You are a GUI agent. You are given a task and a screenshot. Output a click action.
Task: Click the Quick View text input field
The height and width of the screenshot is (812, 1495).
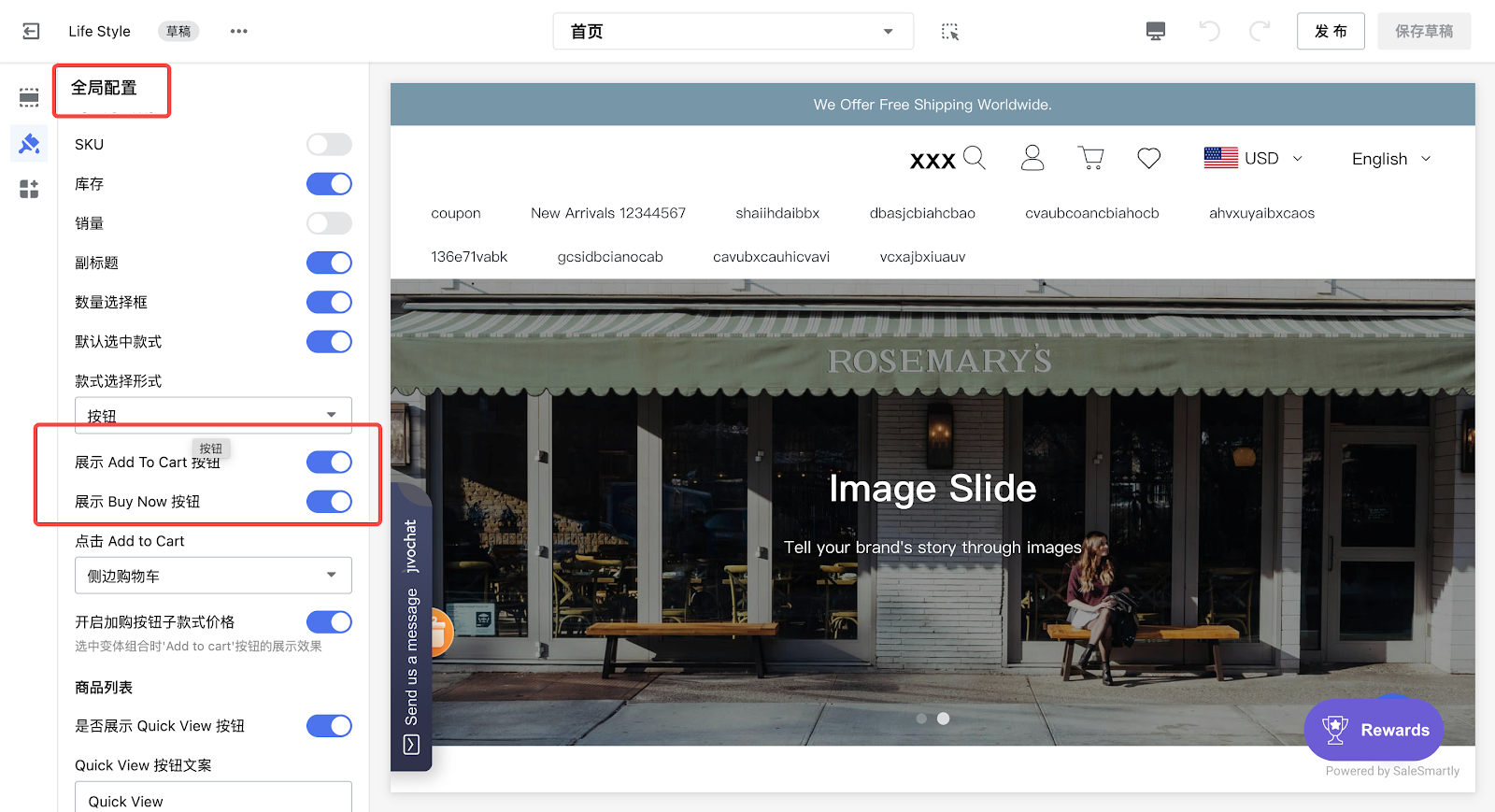tap(213, 800)
